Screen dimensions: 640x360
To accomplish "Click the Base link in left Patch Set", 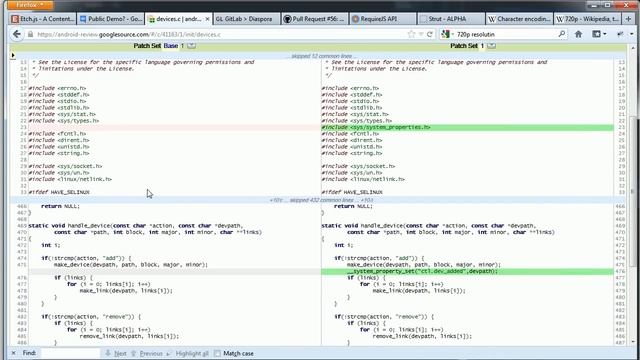I will (171, 46).
